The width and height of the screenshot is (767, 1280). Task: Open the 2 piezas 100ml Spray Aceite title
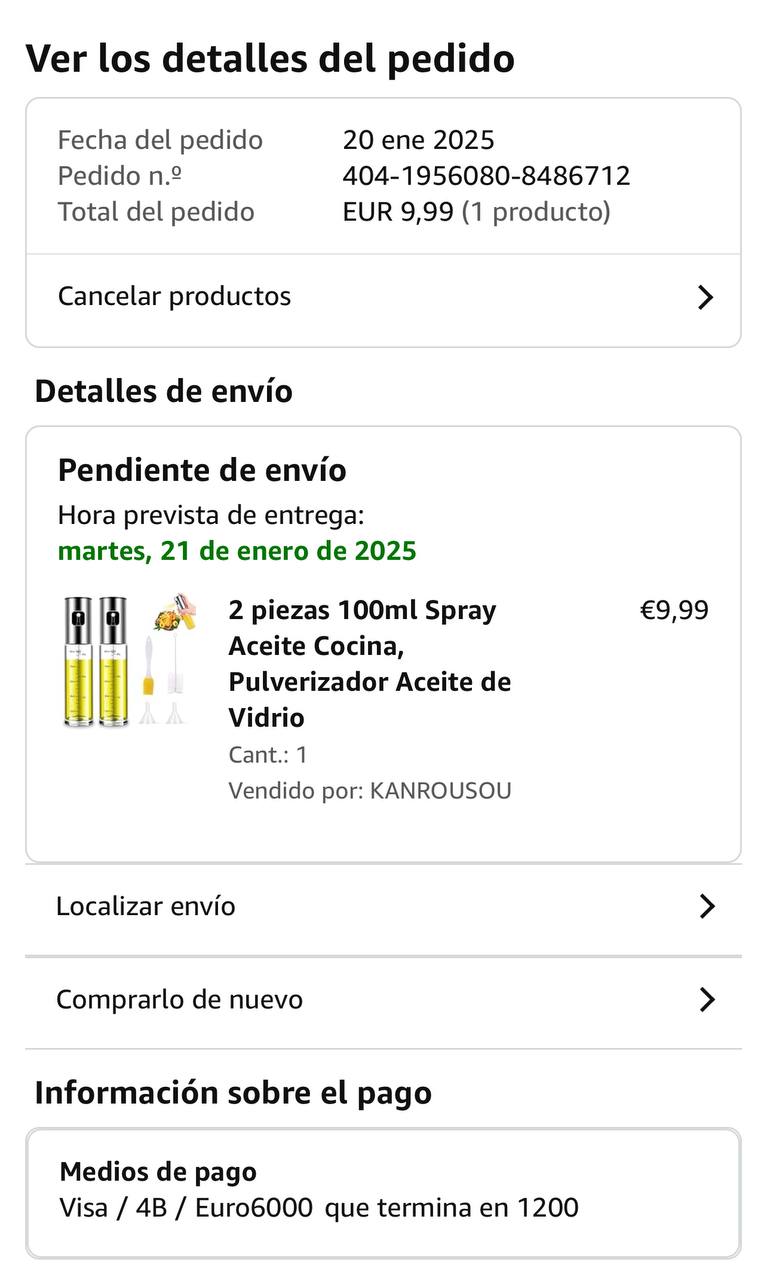pyautogui.click(x=369, y=663)
